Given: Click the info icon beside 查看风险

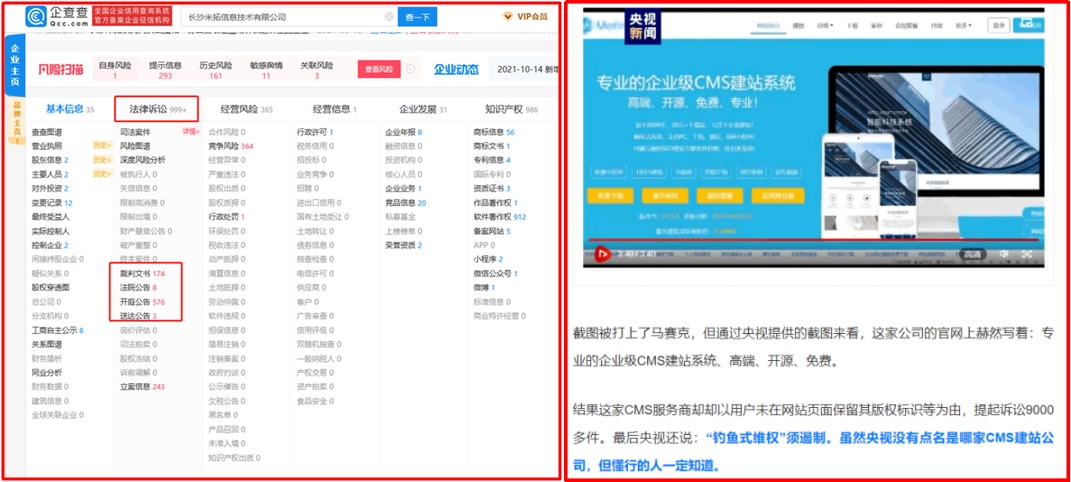Looking at the screenshot, I should point(411,69).
